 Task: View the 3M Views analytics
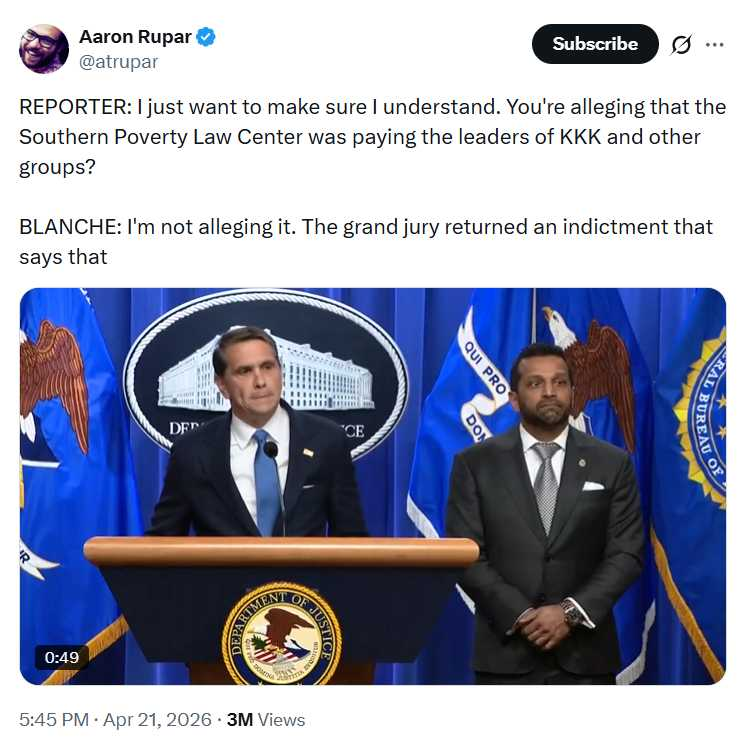point(266,720)
